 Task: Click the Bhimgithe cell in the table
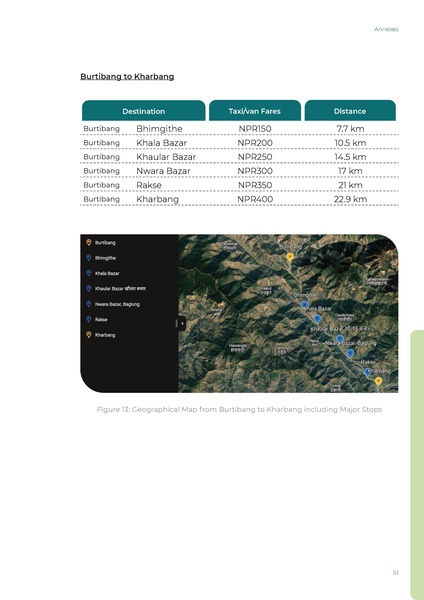[159, 129]
